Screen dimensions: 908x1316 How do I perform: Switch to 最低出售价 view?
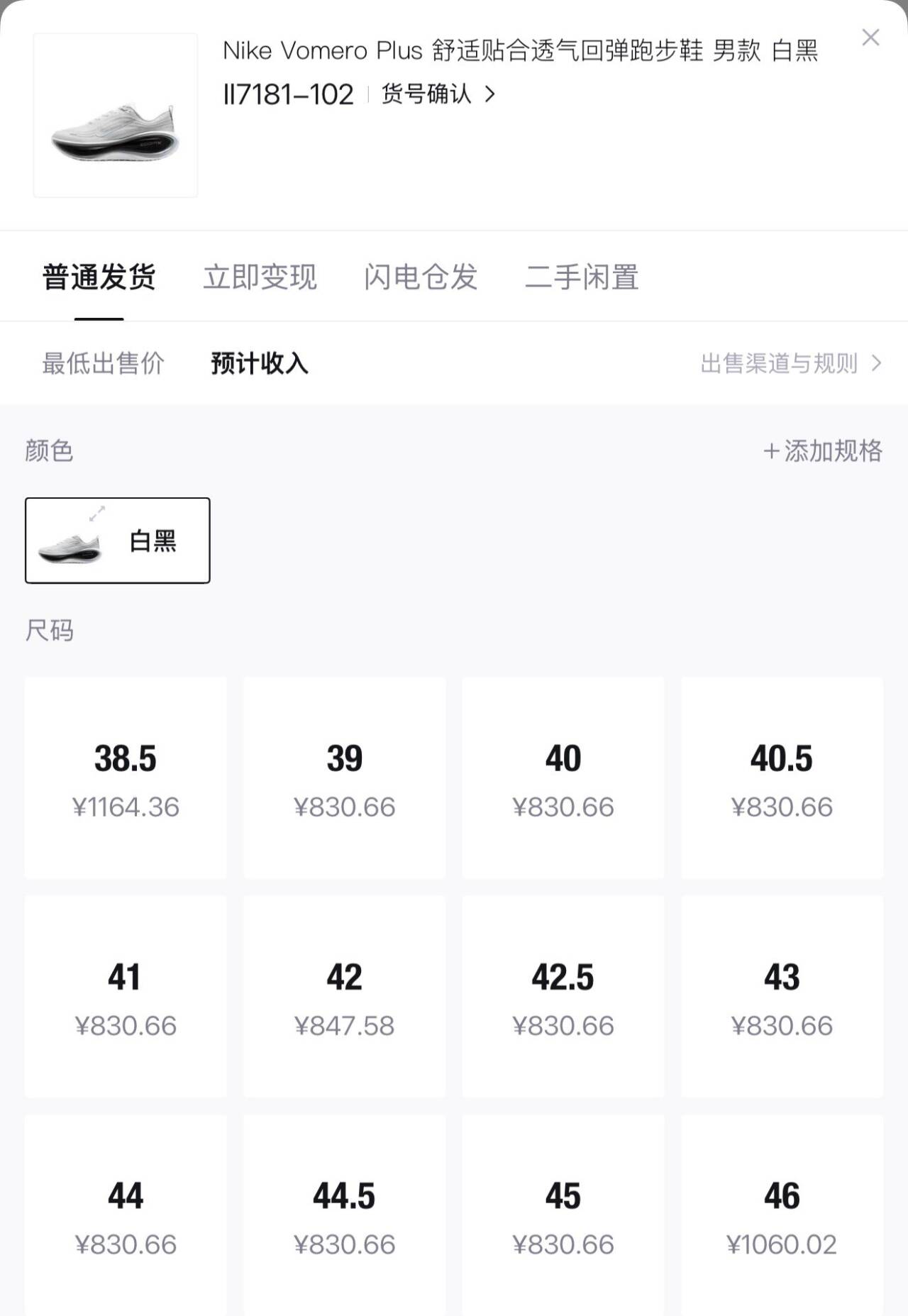coord(104,363)
